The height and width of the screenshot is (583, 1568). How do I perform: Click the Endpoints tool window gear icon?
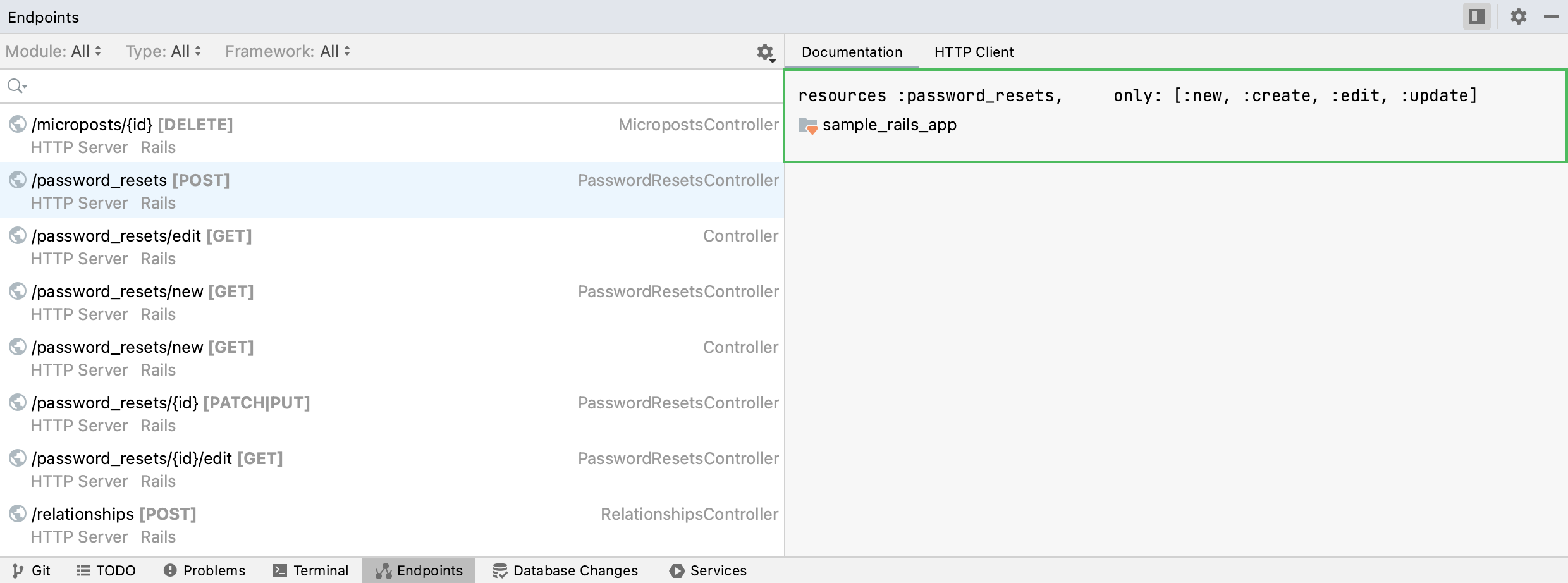click(x=1519, y=16)
